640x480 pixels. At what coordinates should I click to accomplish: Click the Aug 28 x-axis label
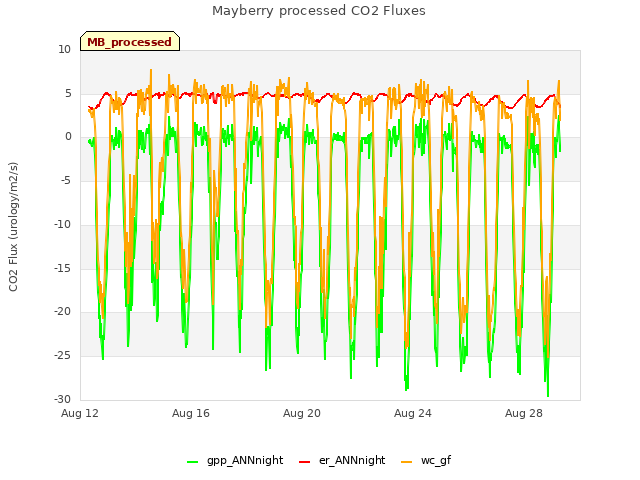coord(524,413)
